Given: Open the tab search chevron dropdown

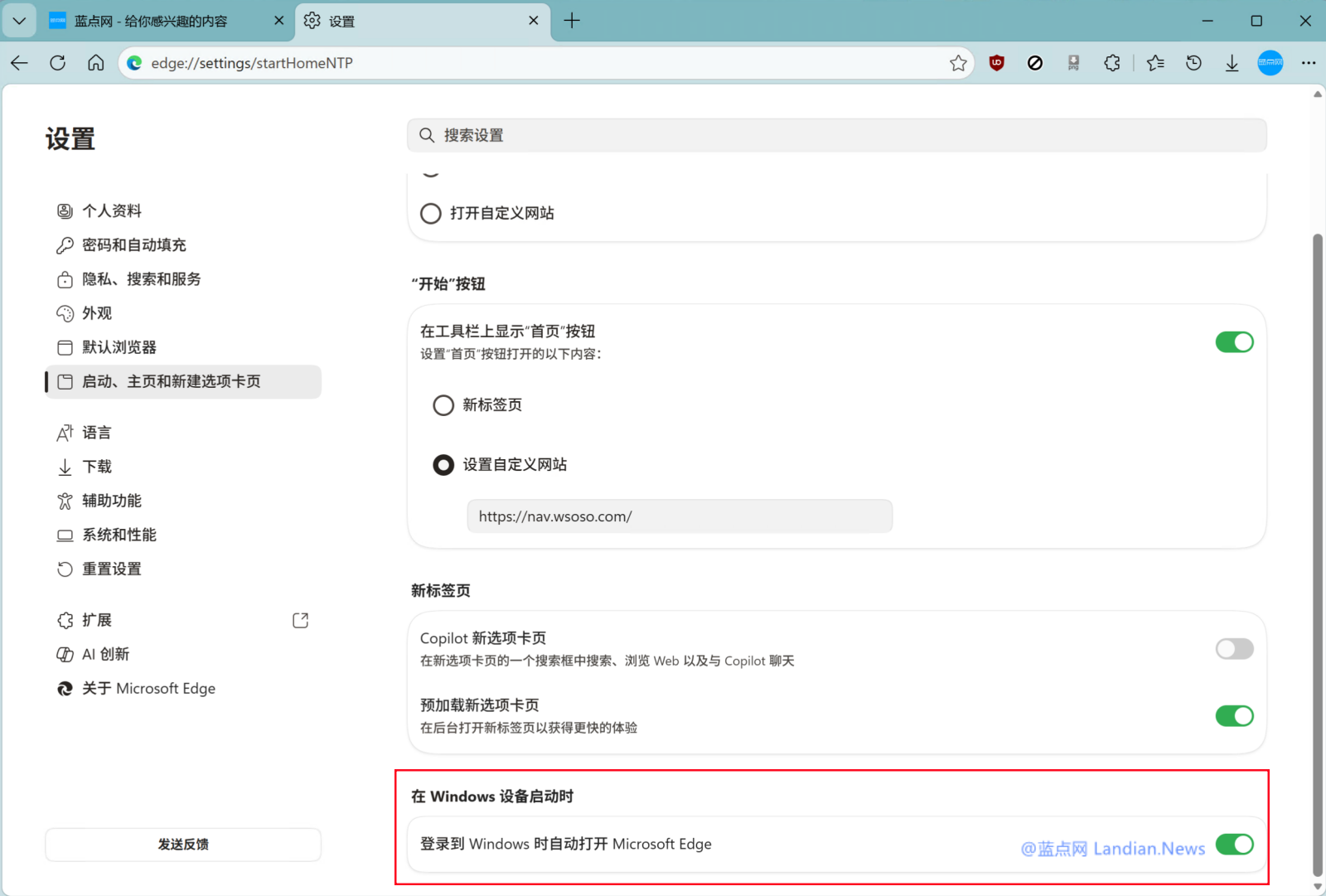Looking at the screenshot, I should (x=19, y=21).
